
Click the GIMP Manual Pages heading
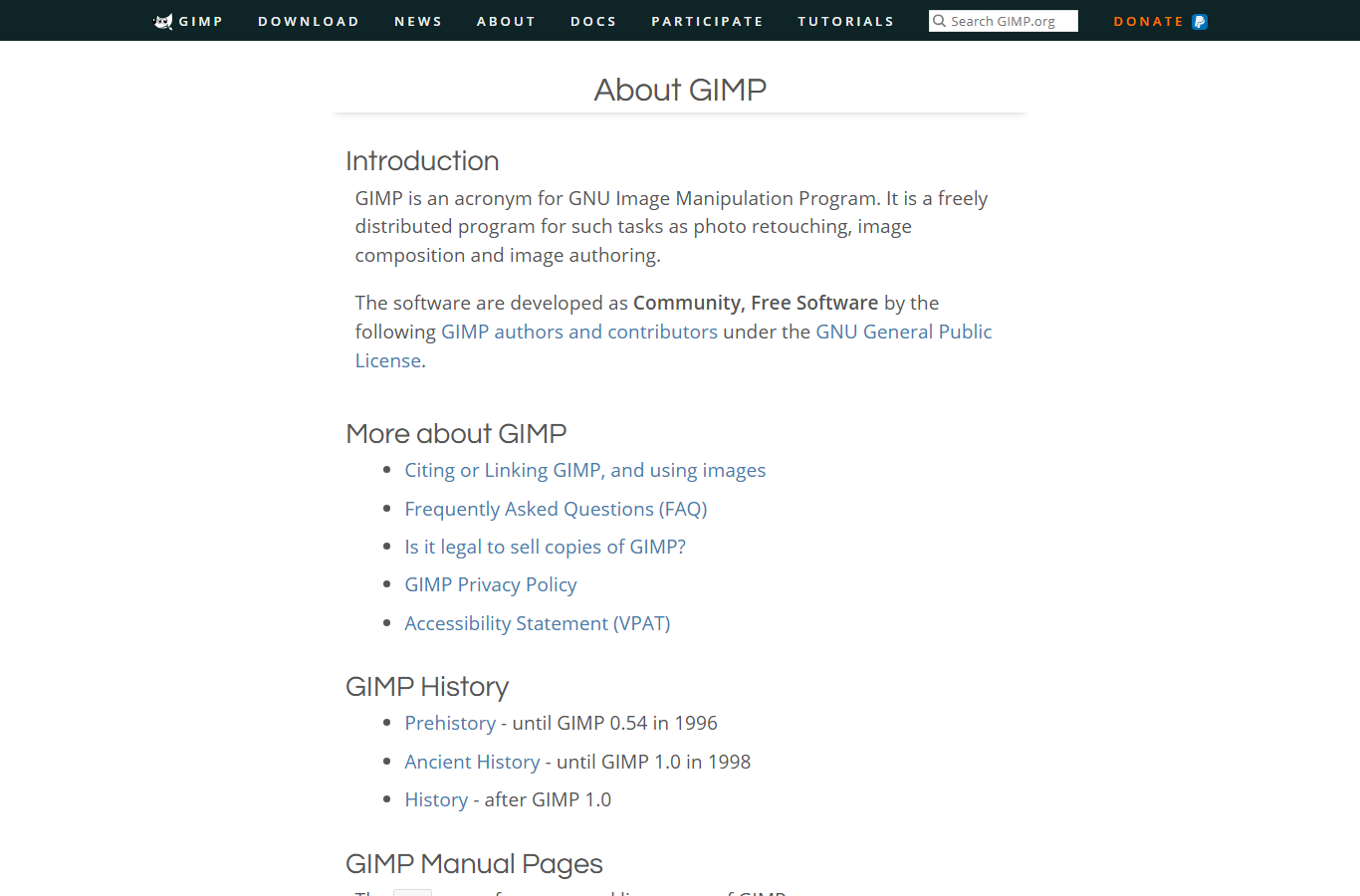[474, 864]
